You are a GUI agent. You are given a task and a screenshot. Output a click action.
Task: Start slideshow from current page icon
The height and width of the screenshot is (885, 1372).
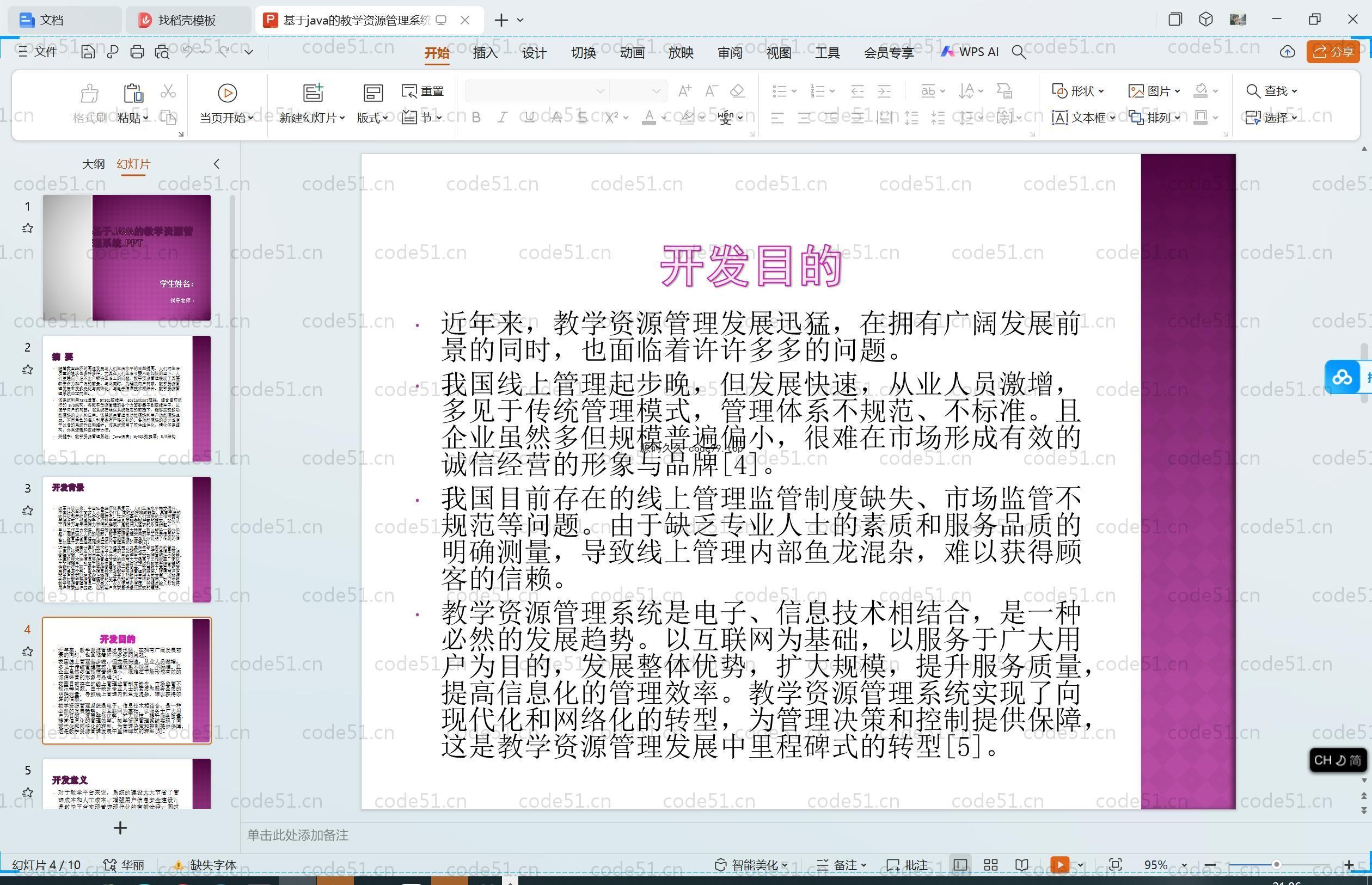[x=227, y=93]
